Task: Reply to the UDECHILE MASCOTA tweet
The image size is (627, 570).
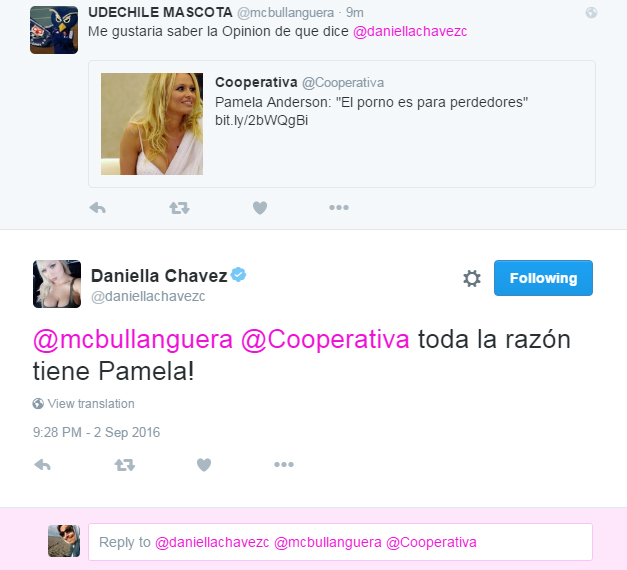Action: coord(98,208)
